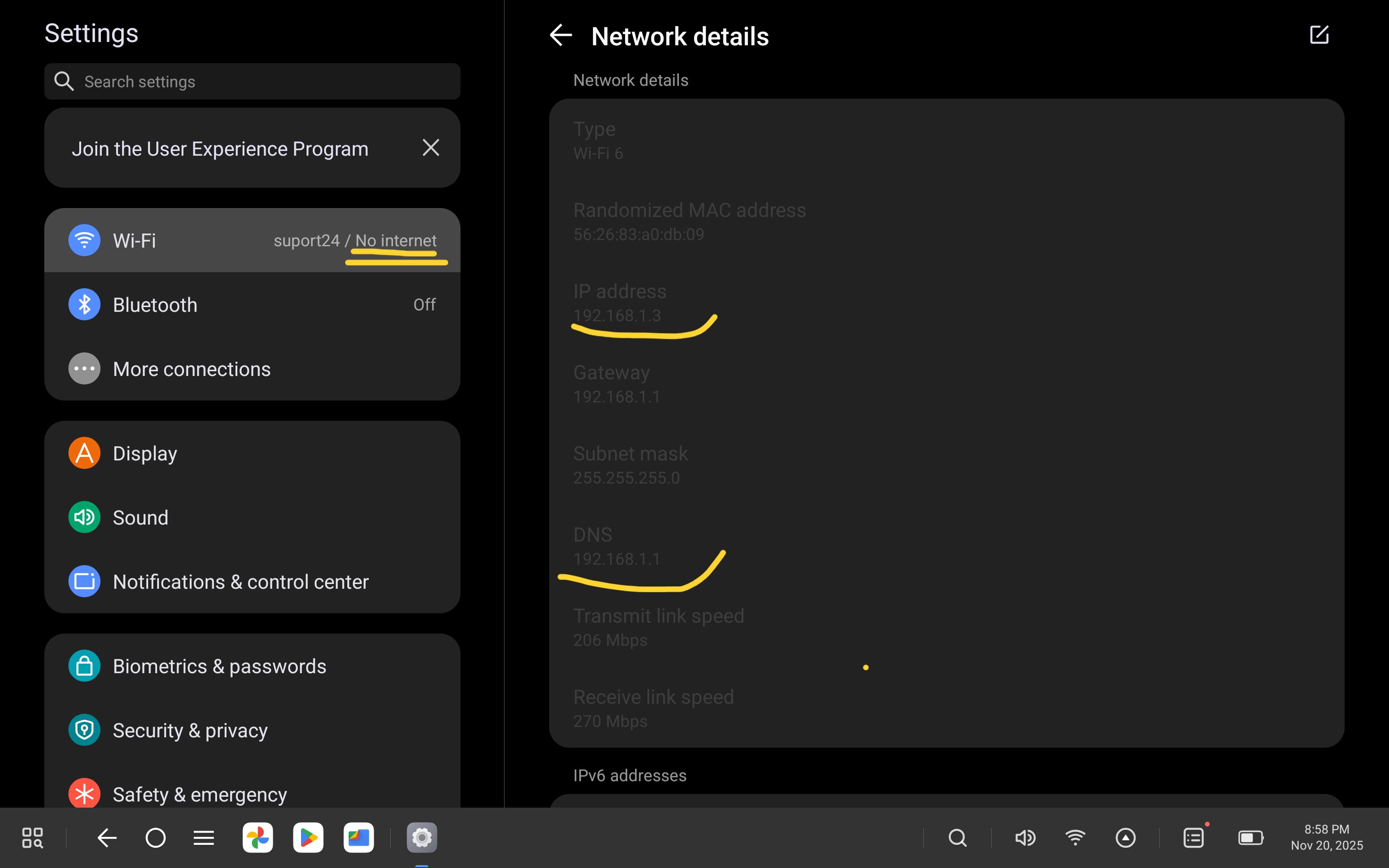Screen dimensions: 1389x868
Task: Click the circled triangle tray icon
Action: [x=1126, y=838]
